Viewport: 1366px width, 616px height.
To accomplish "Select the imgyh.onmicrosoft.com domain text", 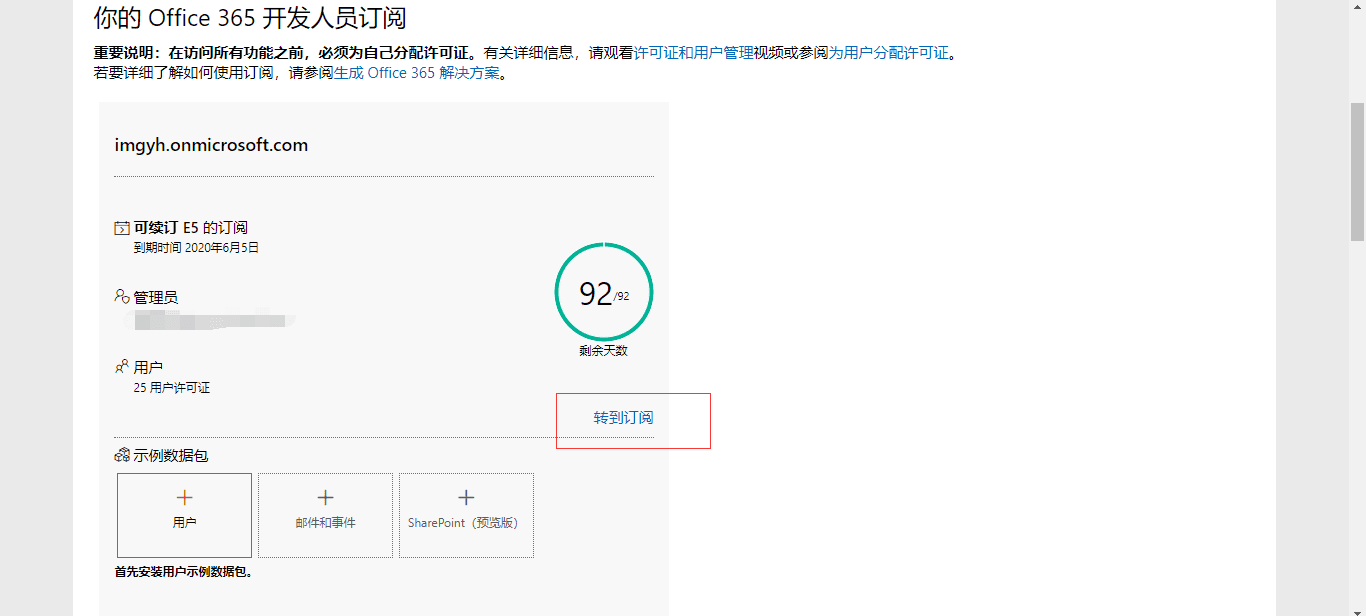I will point(211,145).
